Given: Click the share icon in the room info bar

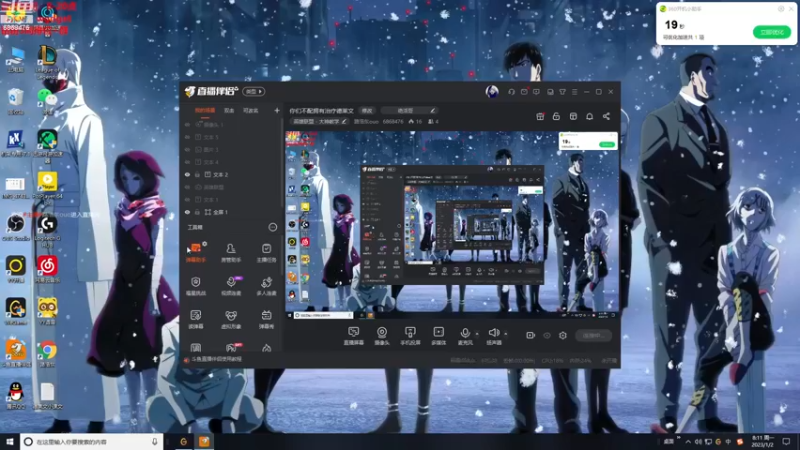Looking at the screenshot, I should [x=606, y=116].
